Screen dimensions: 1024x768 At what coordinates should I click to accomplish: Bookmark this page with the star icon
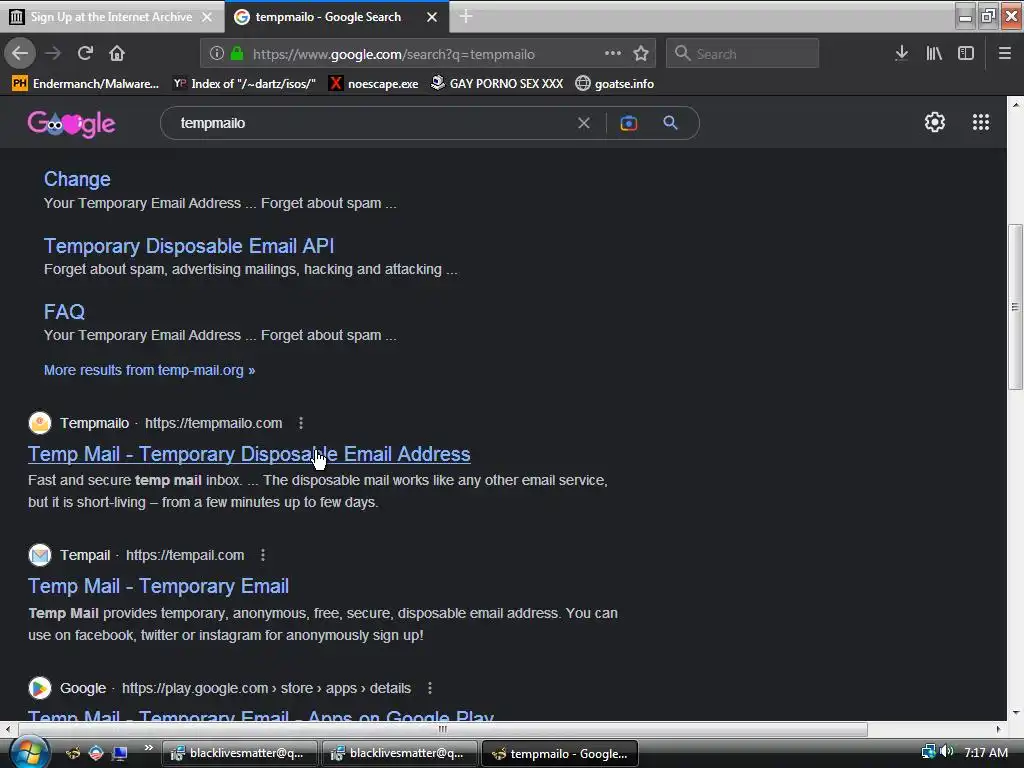tap(641, 54)
